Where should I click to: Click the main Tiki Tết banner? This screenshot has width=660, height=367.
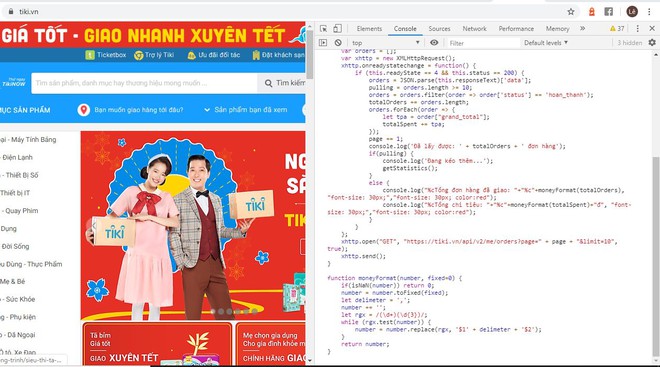[193, 225]
